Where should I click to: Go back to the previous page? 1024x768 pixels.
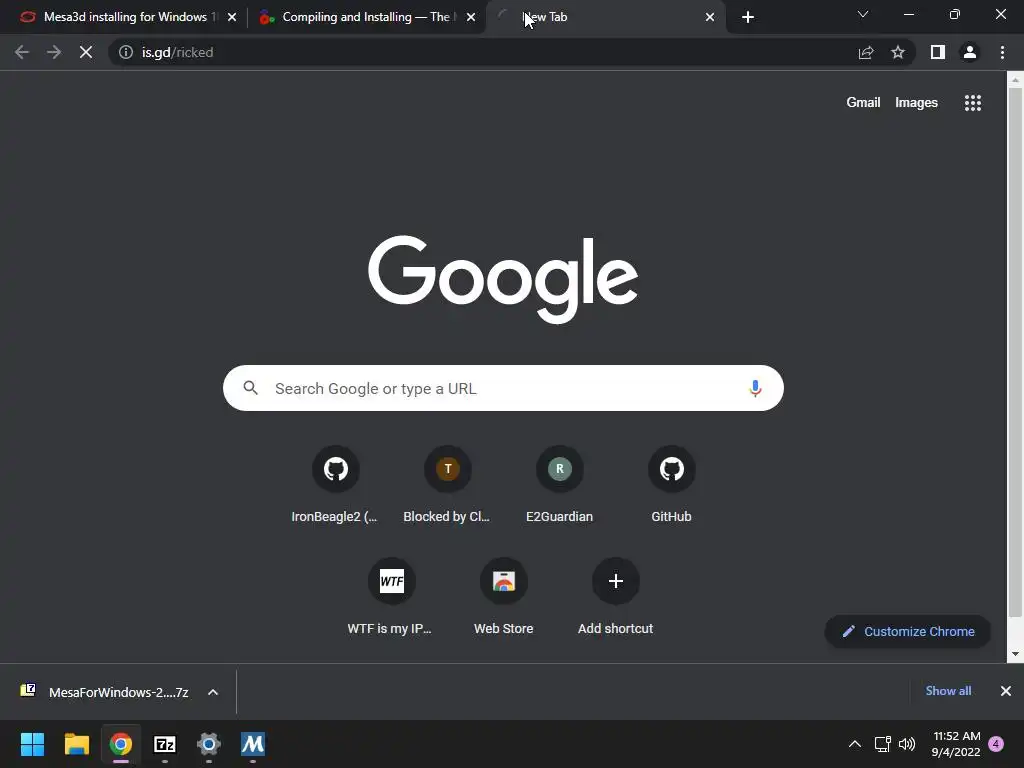click(22, 52)
